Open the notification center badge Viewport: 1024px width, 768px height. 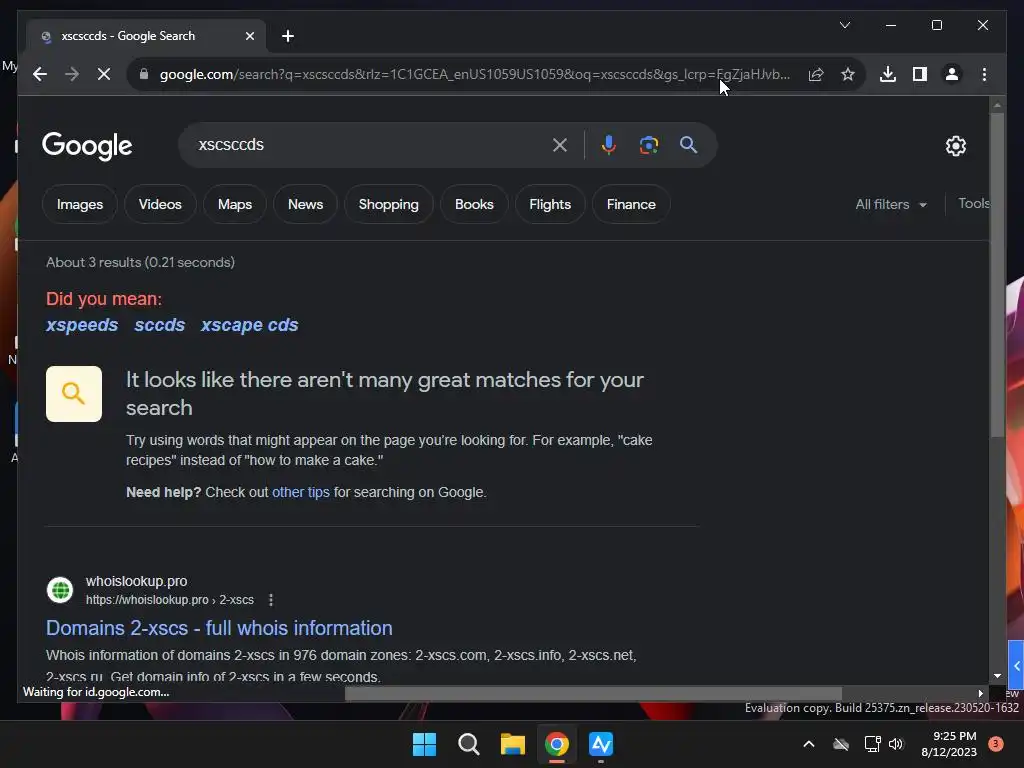(x=995, y=744)
